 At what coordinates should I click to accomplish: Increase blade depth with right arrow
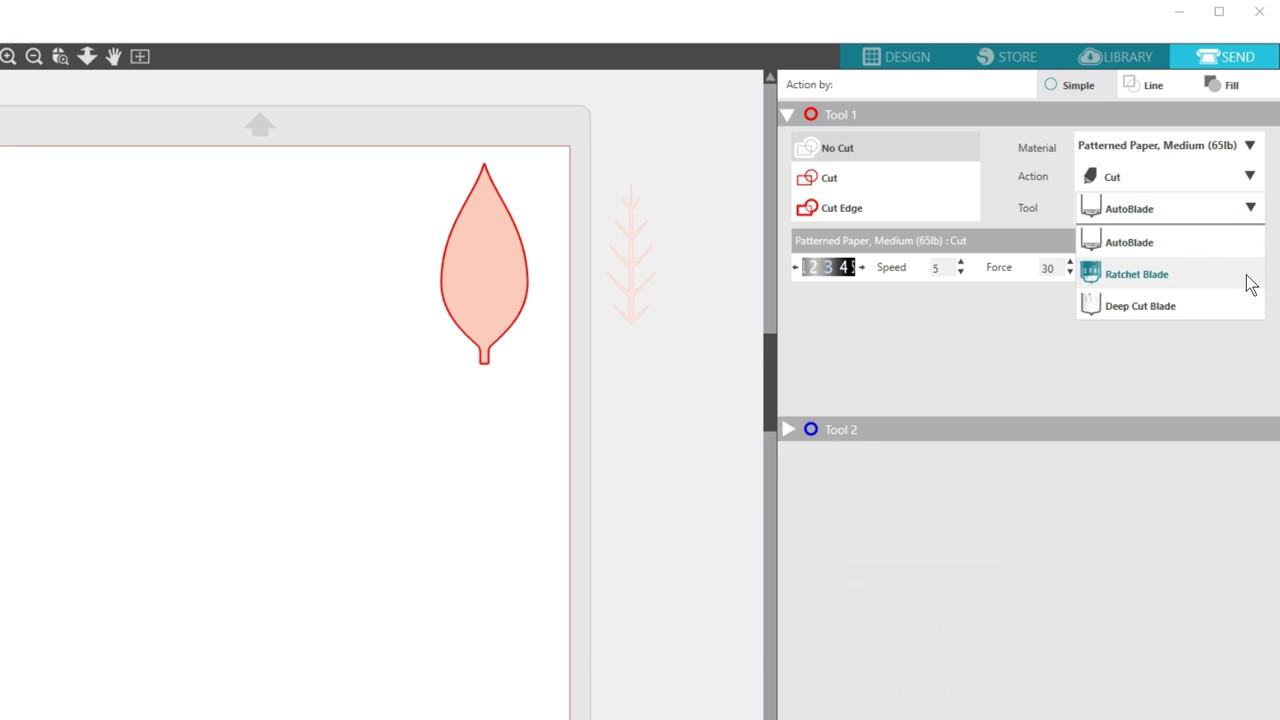[862, 267]
